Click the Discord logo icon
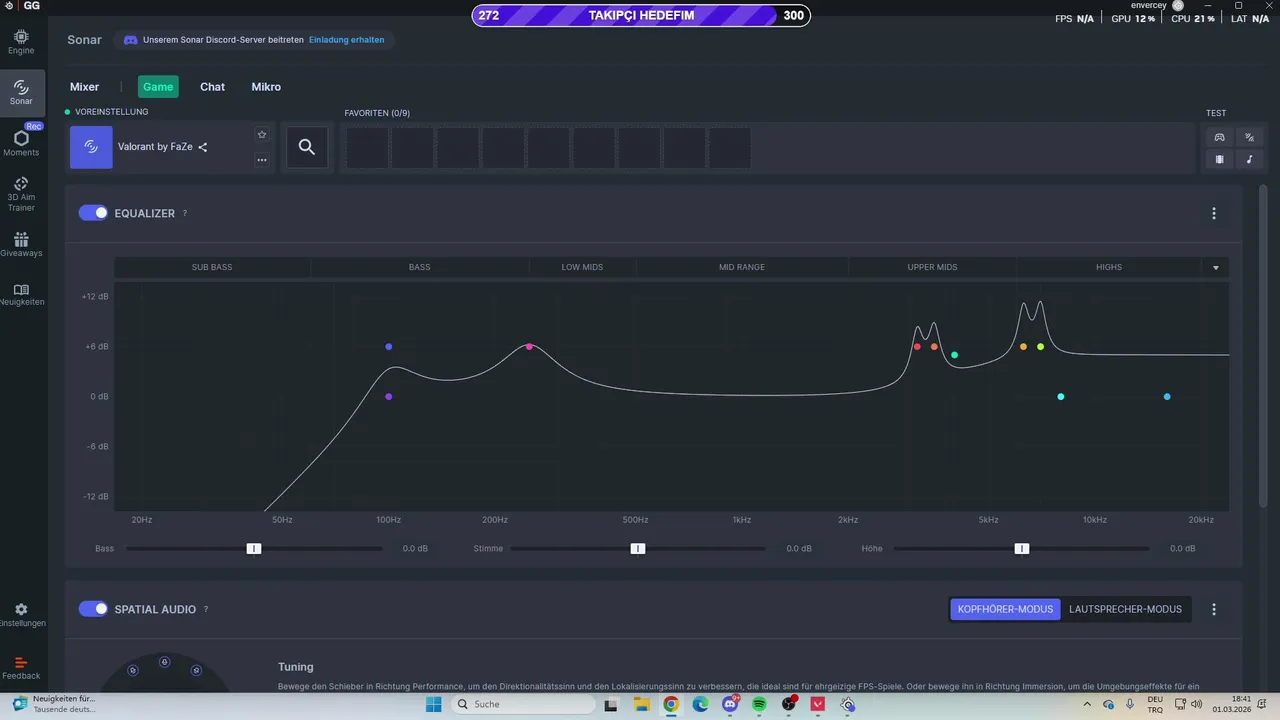Screen dimensions: 1280x720 (130, 40)
